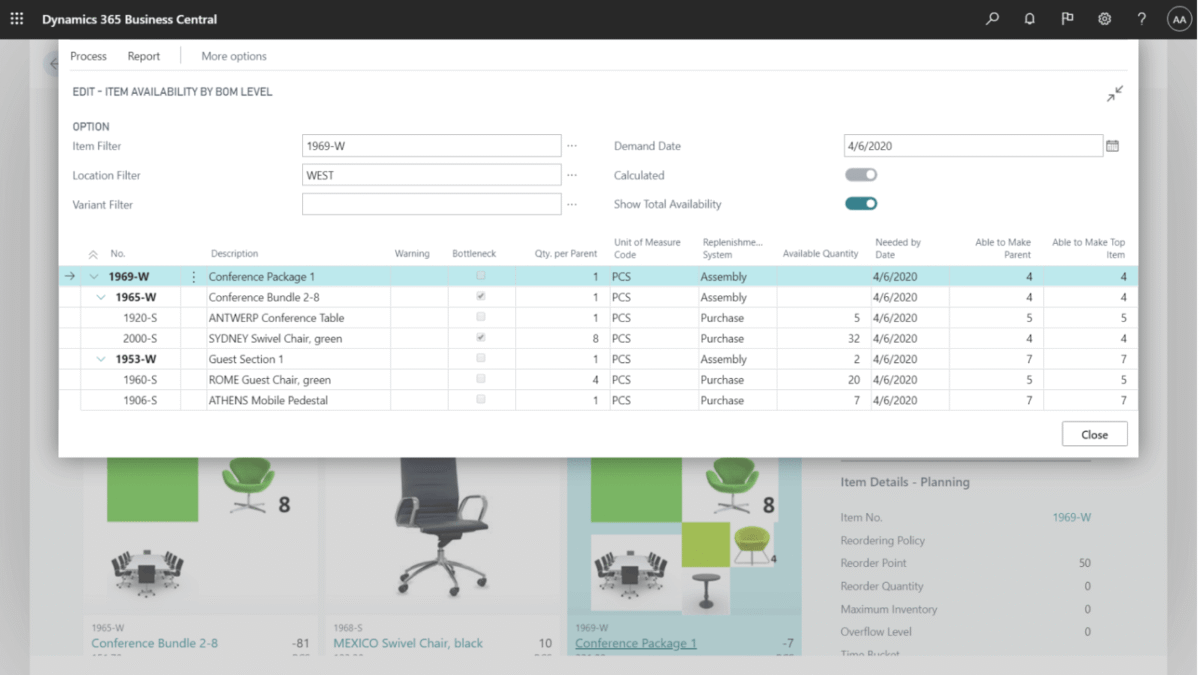The height and width of the screenshot is (675, 1200).
Task: Collapse the 1953-W Guest Section 1 row
Action: [101, 358]
